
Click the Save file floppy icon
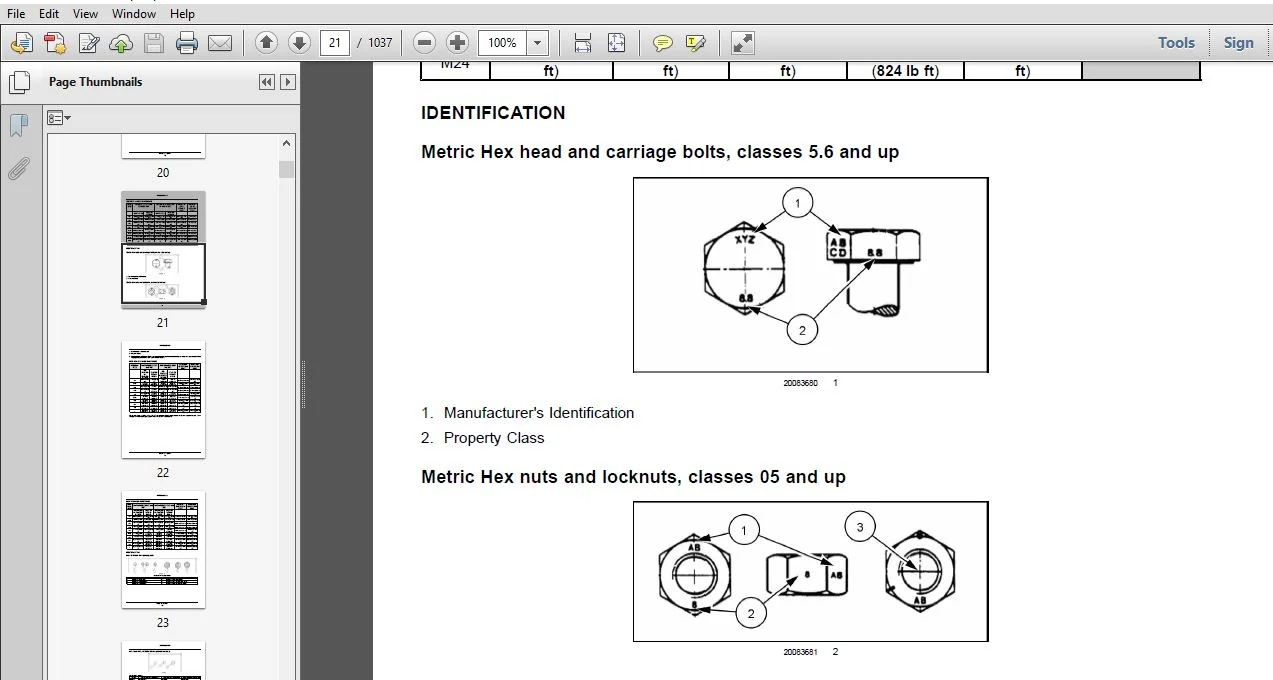[153, 43]
